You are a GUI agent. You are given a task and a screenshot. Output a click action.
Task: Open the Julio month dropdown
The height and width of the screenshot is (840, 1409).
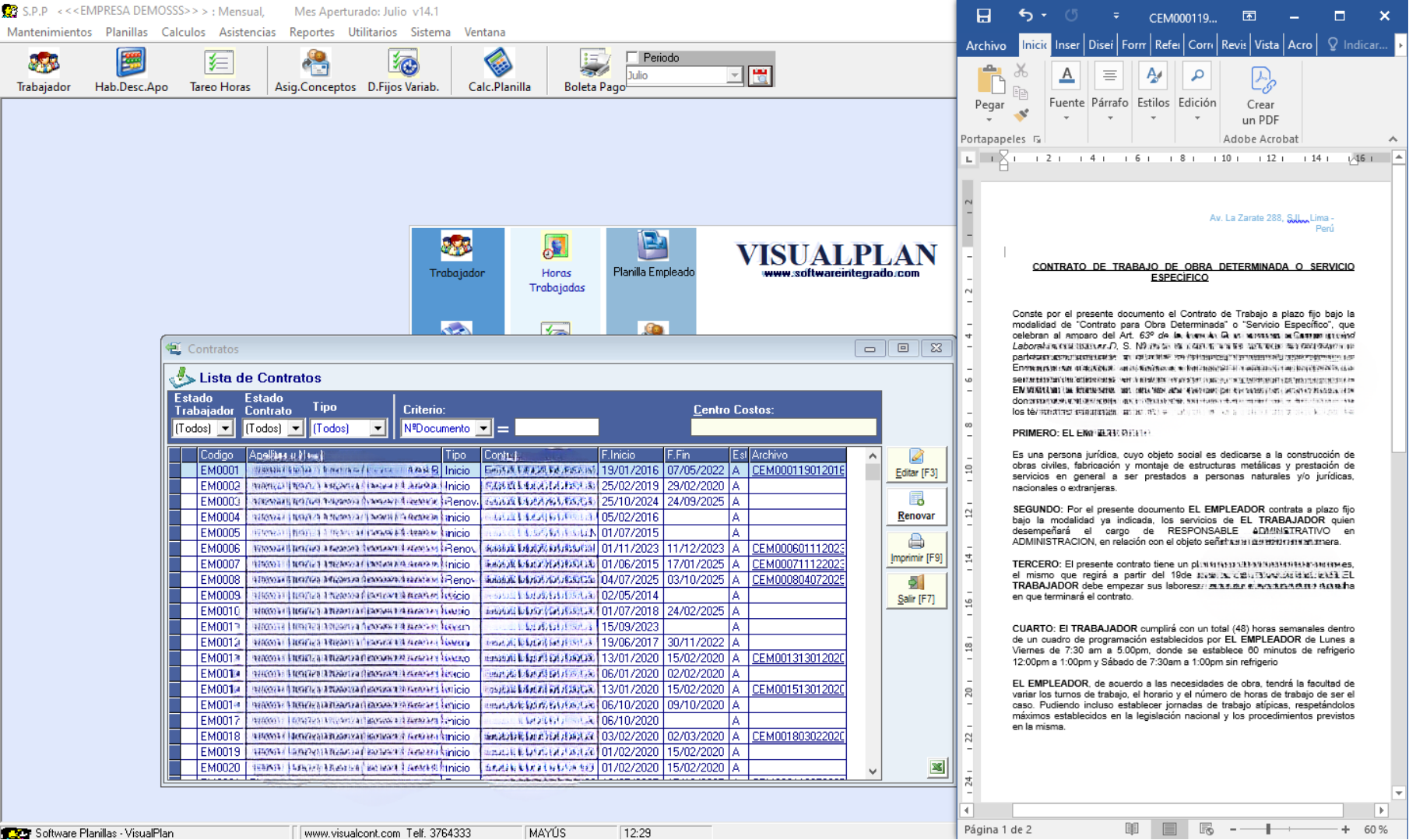(x=734, y=76)
